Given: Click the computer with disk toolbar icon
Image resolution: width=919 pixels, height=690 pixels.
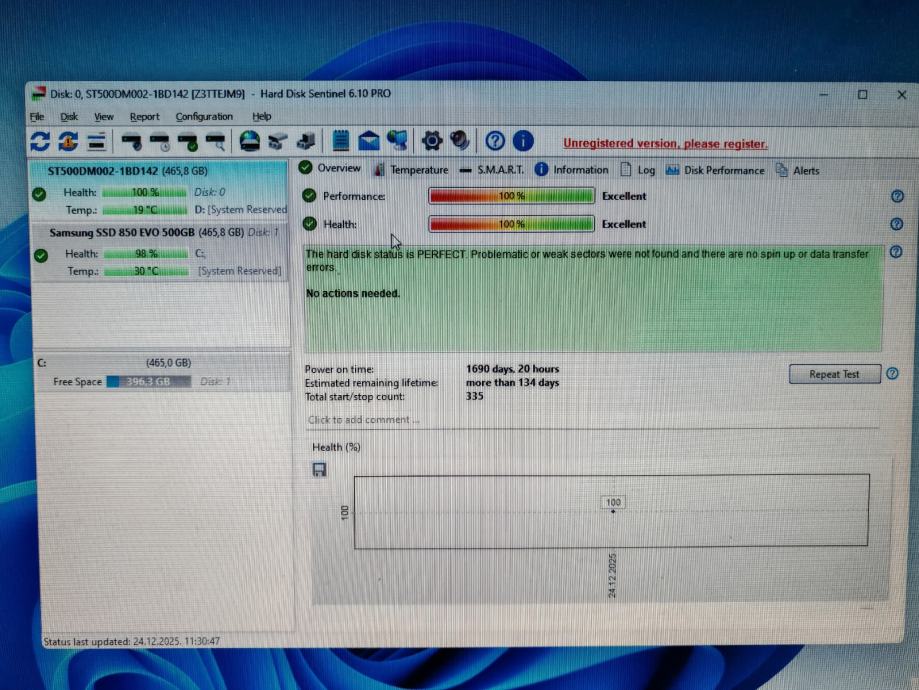Looking at the screenshot, I should click(307, 141).
